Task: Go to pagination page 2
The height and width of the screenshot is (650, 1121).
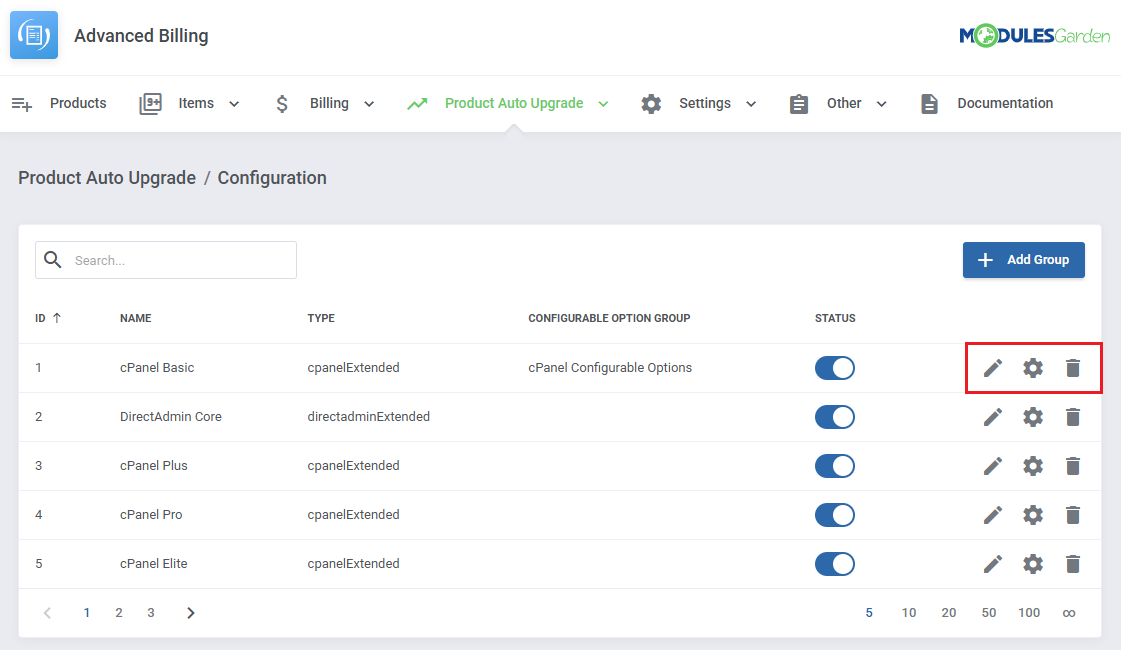Action: coord(119,613)
